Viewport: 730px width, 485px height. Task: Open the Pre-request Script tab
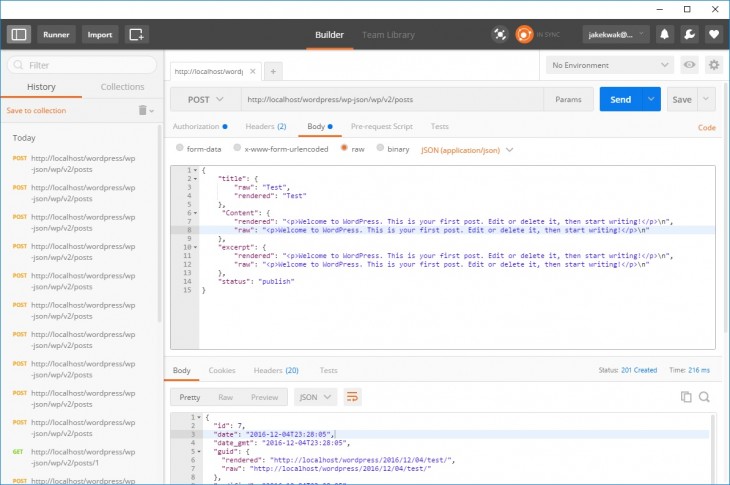[381, 127]
